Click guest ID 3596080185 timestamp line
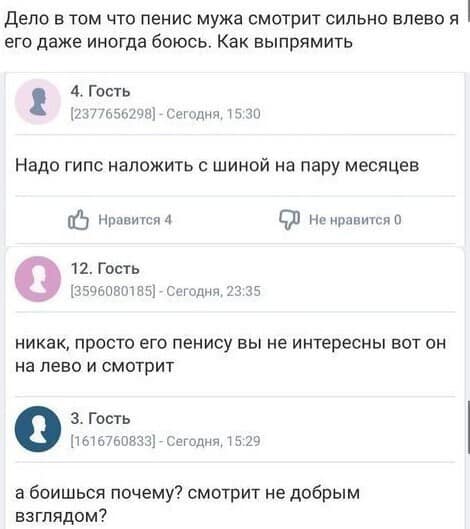The width and height of the screenshot is (470, 529). [x=165, y=291]
